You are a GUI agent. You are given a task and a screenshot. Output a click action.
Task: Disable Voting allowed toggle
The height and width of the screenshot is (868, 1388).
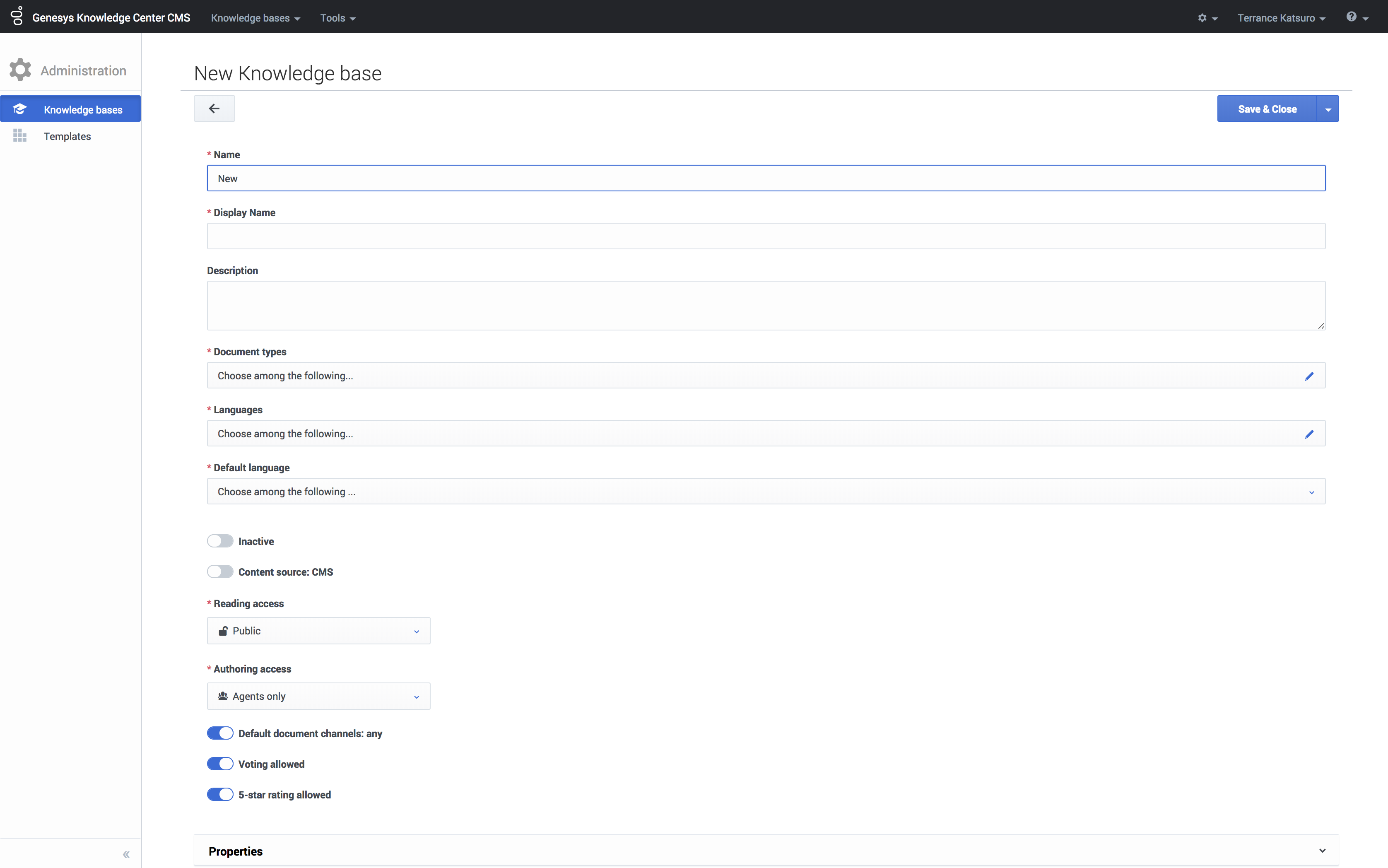click(x=220, y=764)
